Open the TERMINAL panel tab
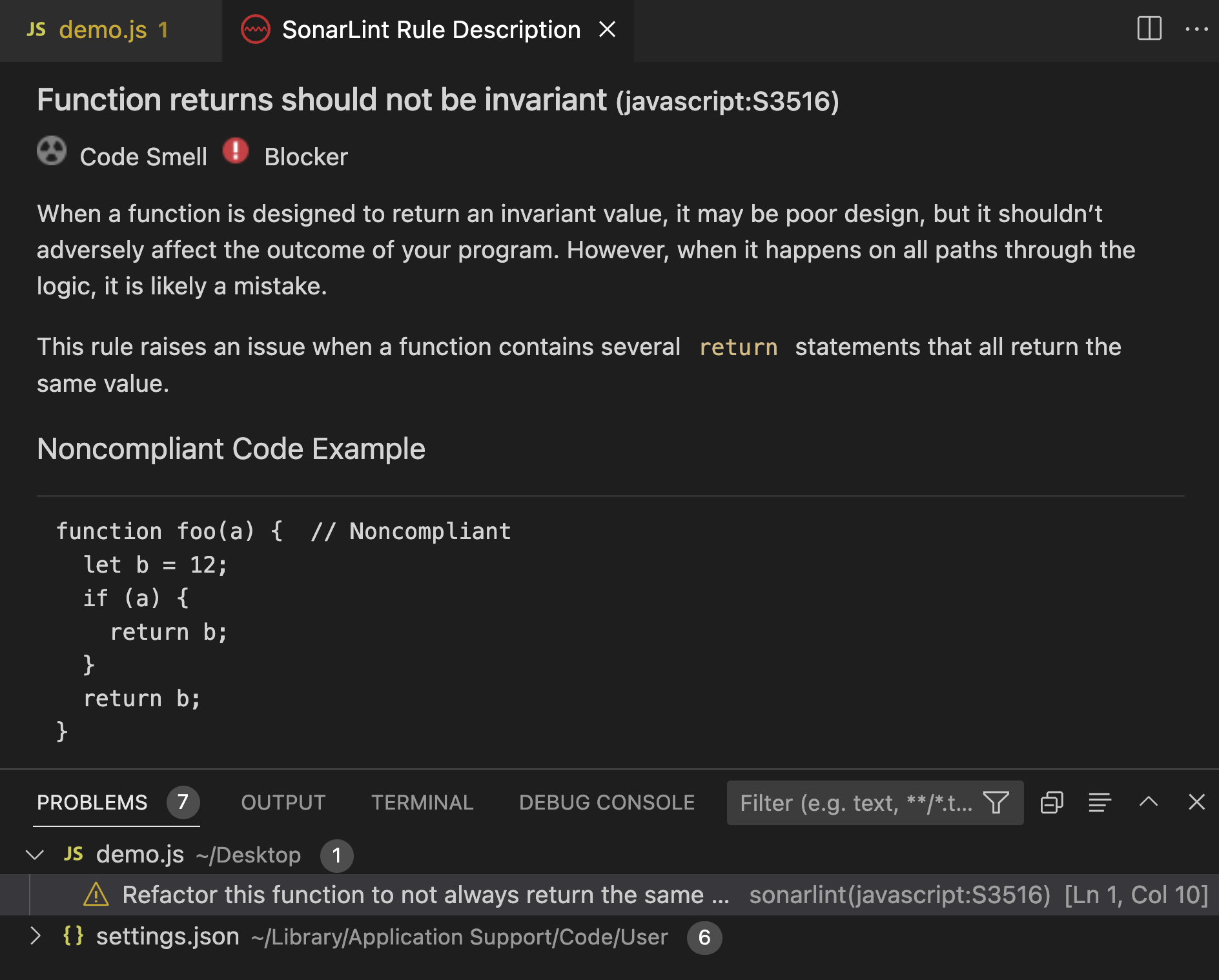1219x980 pixels. (422, 802)
